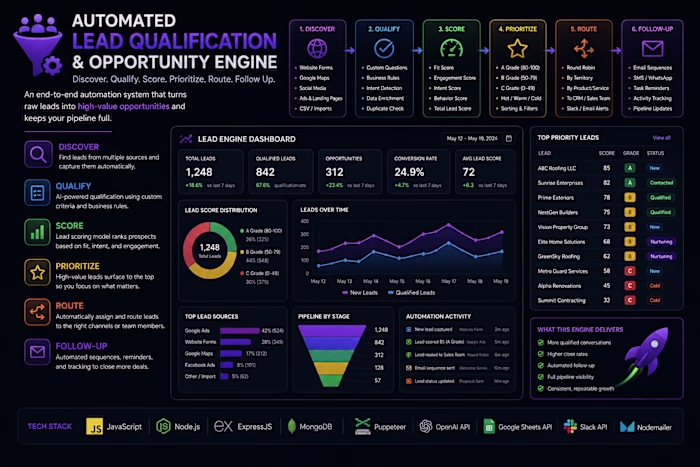
Task: Click the Email sequence sent activity icon
Action: (x=408, y=368)
